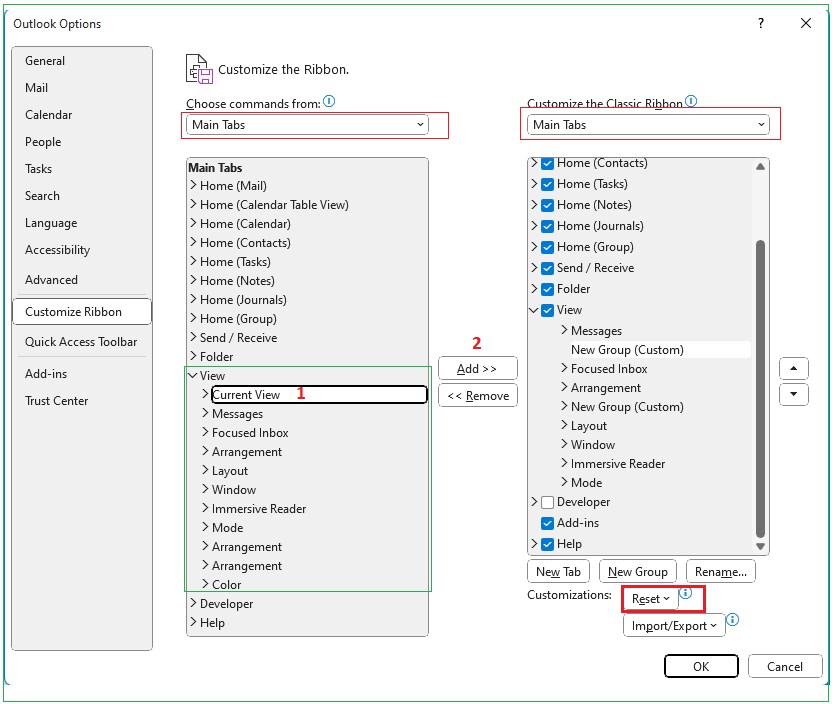Screen dimensions: 832x704
Task: Open the Reset dropdown
Action: [x=650, y=599]
